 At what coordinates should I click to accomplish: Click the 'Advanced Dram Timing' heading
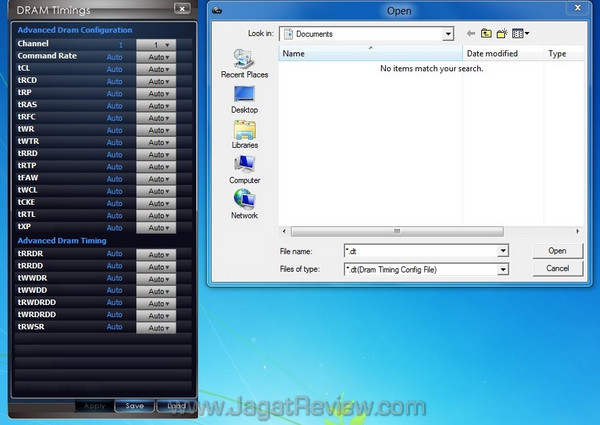pos(62,241)
